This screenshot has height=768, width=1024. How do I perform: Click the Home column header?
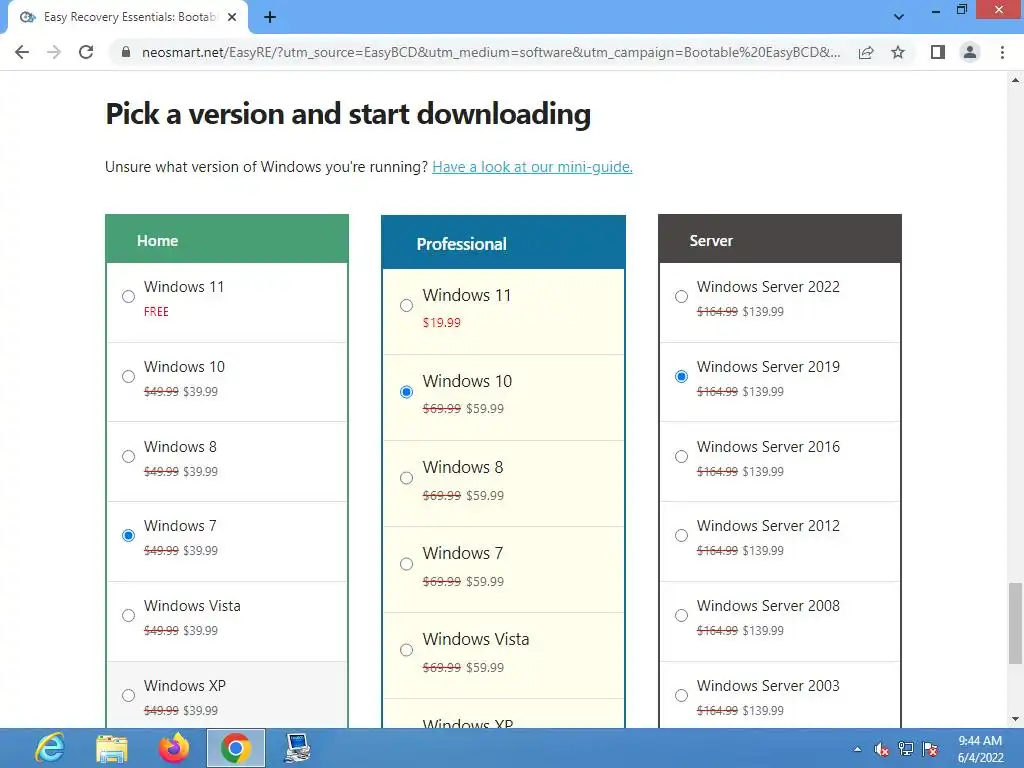[227, 239]
